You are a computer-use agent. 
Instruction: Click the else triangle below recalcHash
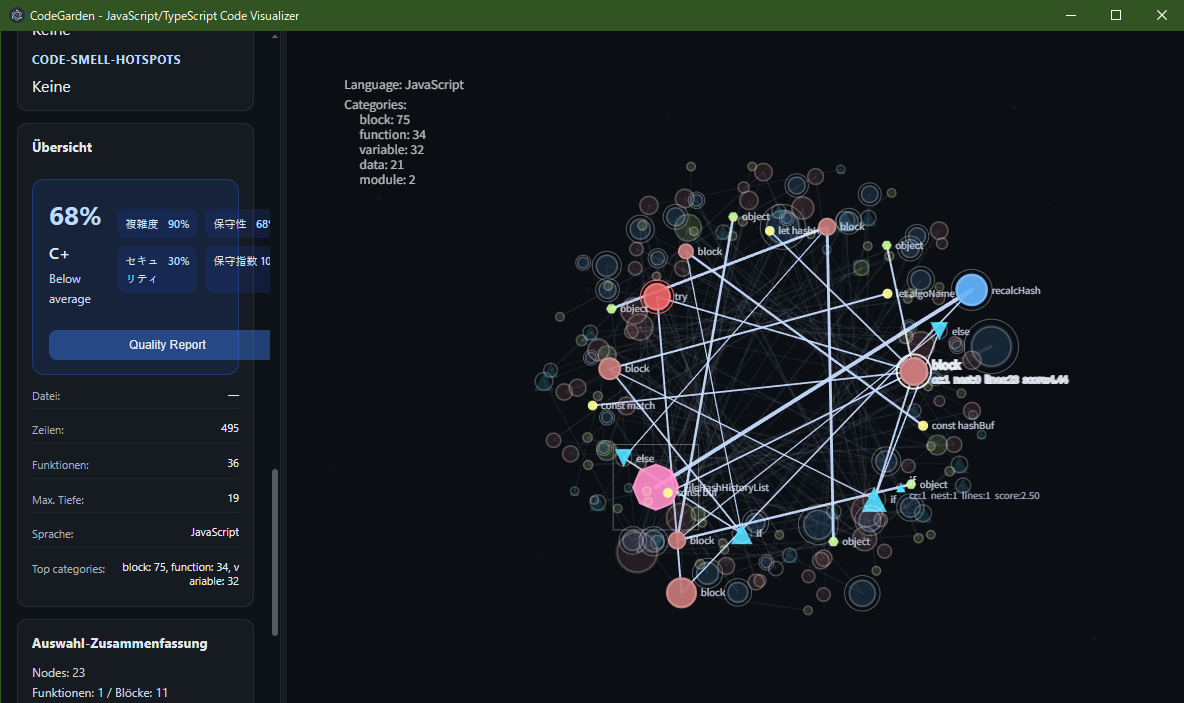(x=939, y=329)
